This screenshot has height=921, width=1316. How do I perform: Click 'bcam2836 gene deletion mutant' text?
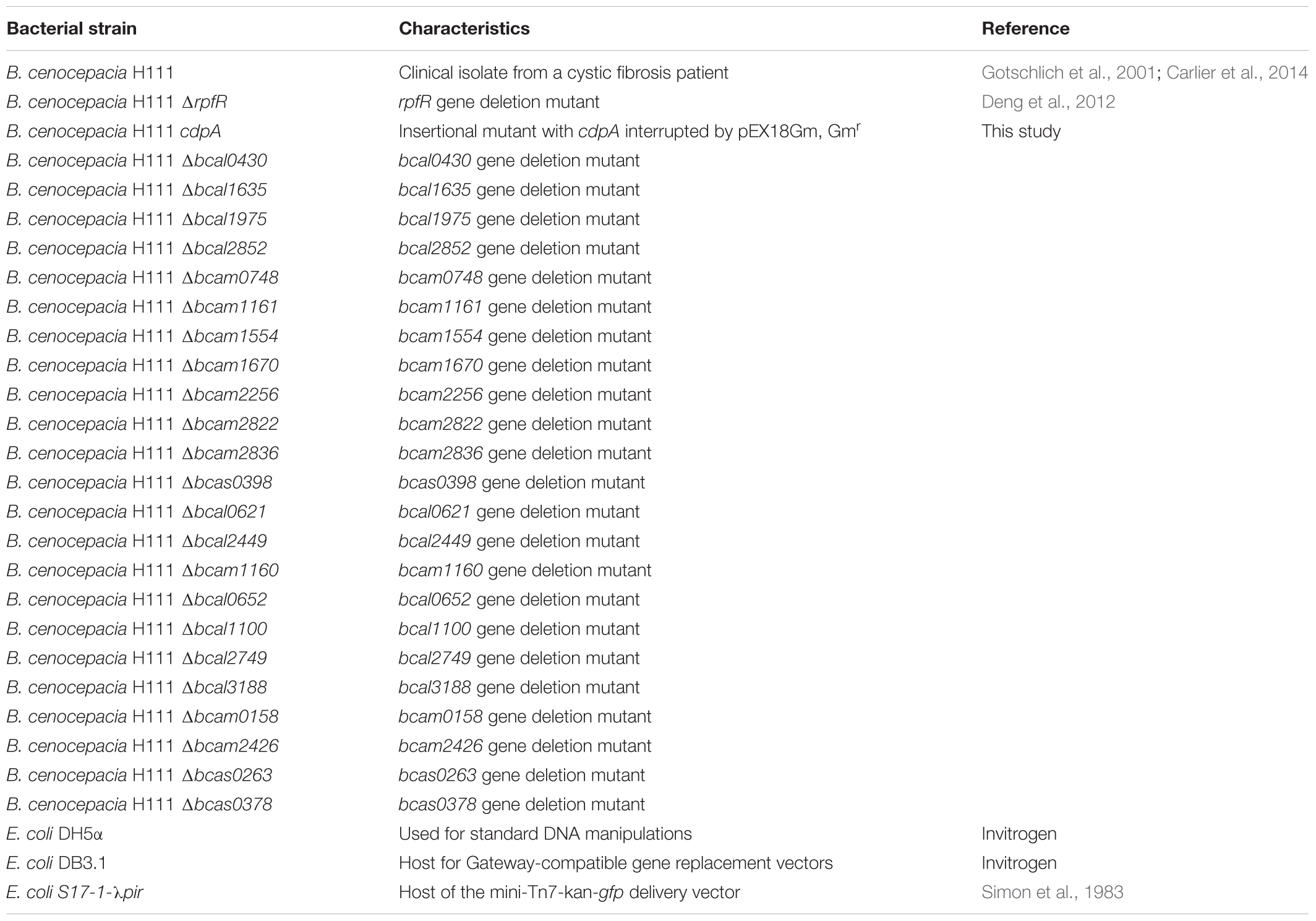(x=525, y=453)
